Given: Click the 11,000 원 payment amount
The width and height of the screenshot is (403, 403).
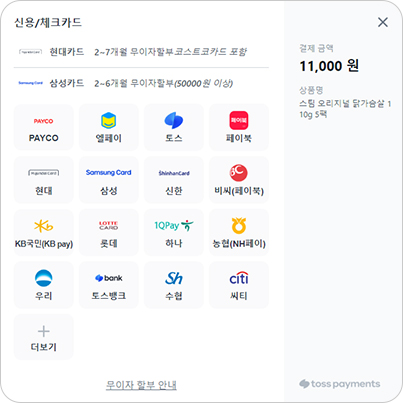Looking at the screenshot, I should coord(329,66).
